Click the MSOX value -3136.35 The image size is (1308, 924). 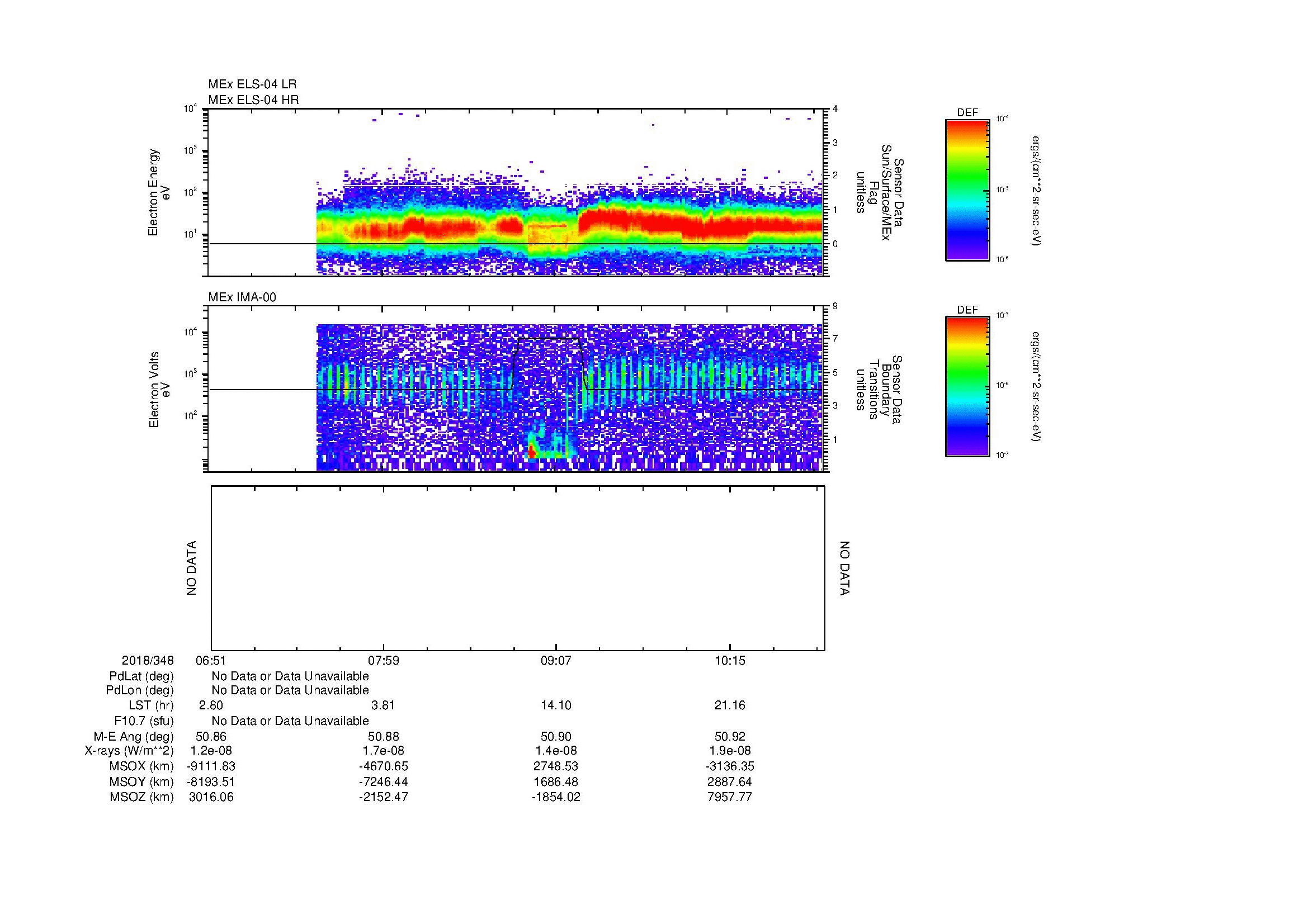730,766
